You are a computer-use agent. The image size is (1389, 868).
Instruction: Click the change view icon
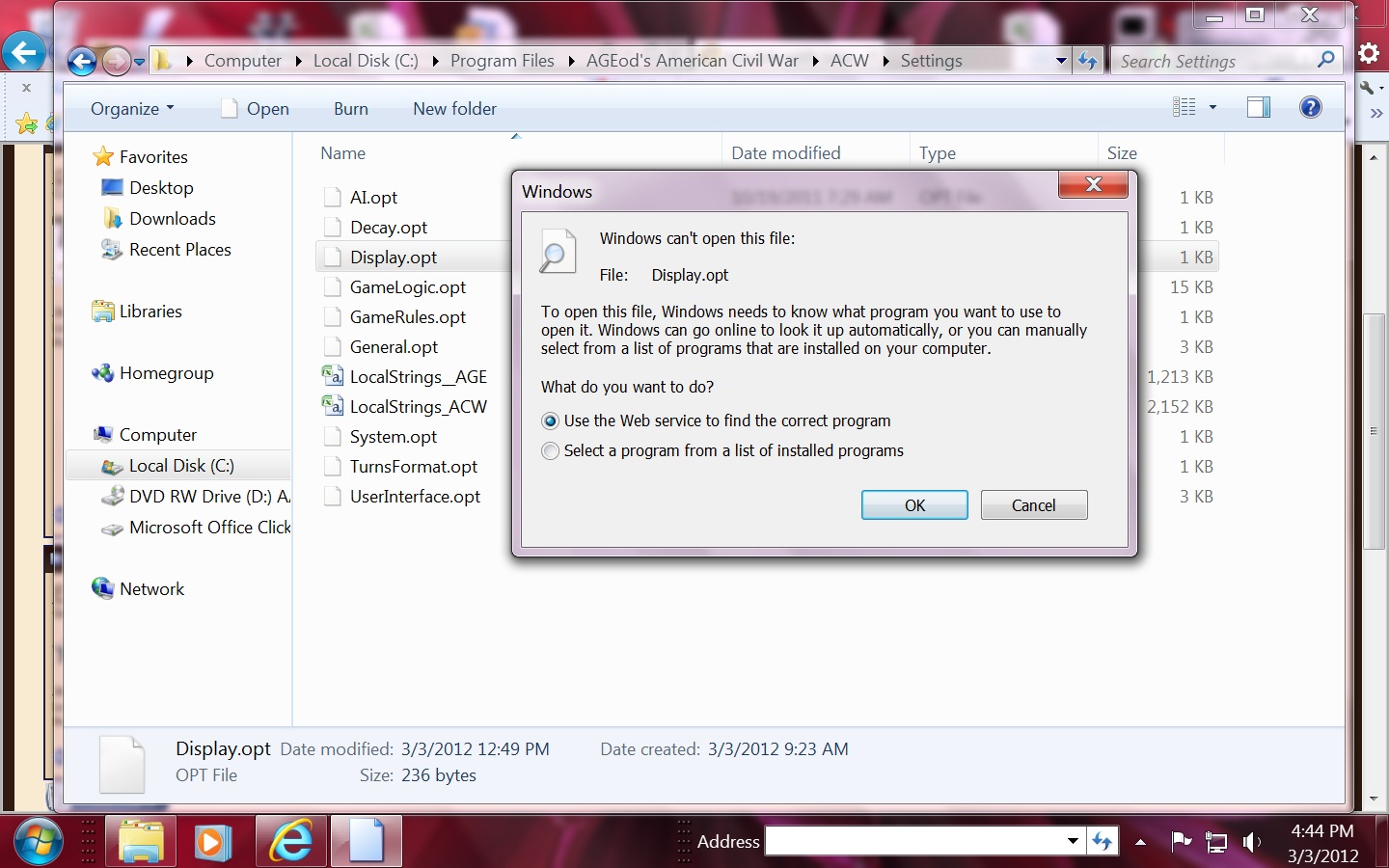click(x=1185, y=107)
